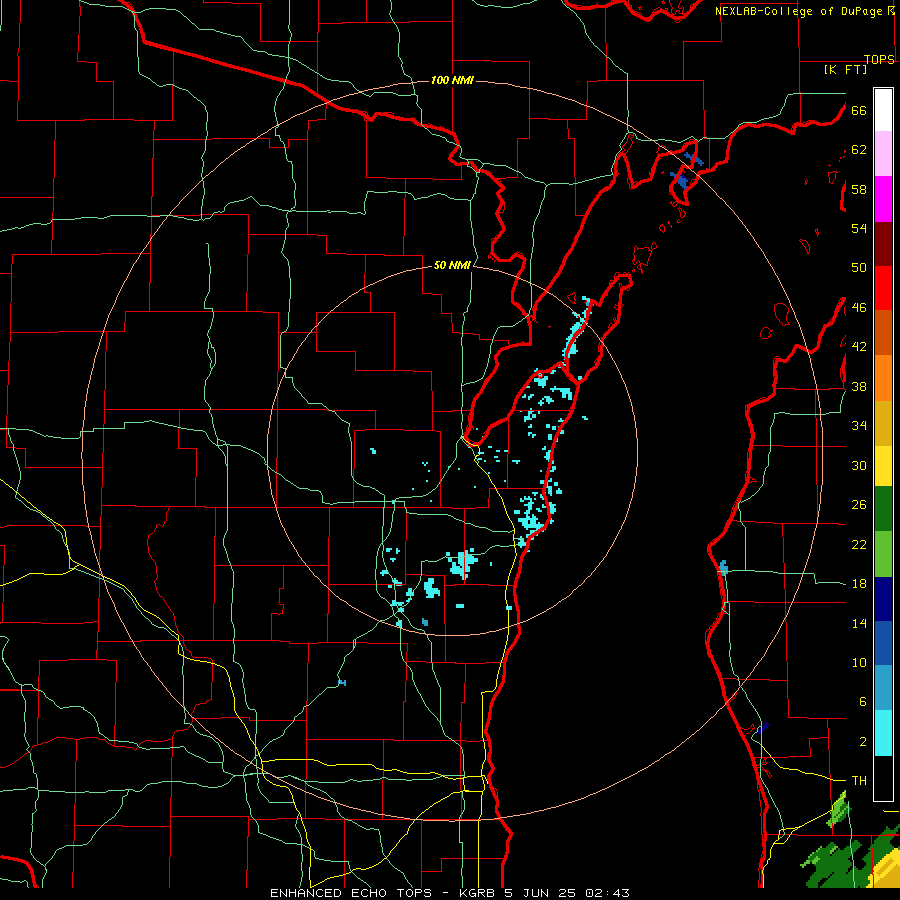Click the light green 22 kft swatch
The height and width of the screenshot is (900, 900).
coord(883,554)
